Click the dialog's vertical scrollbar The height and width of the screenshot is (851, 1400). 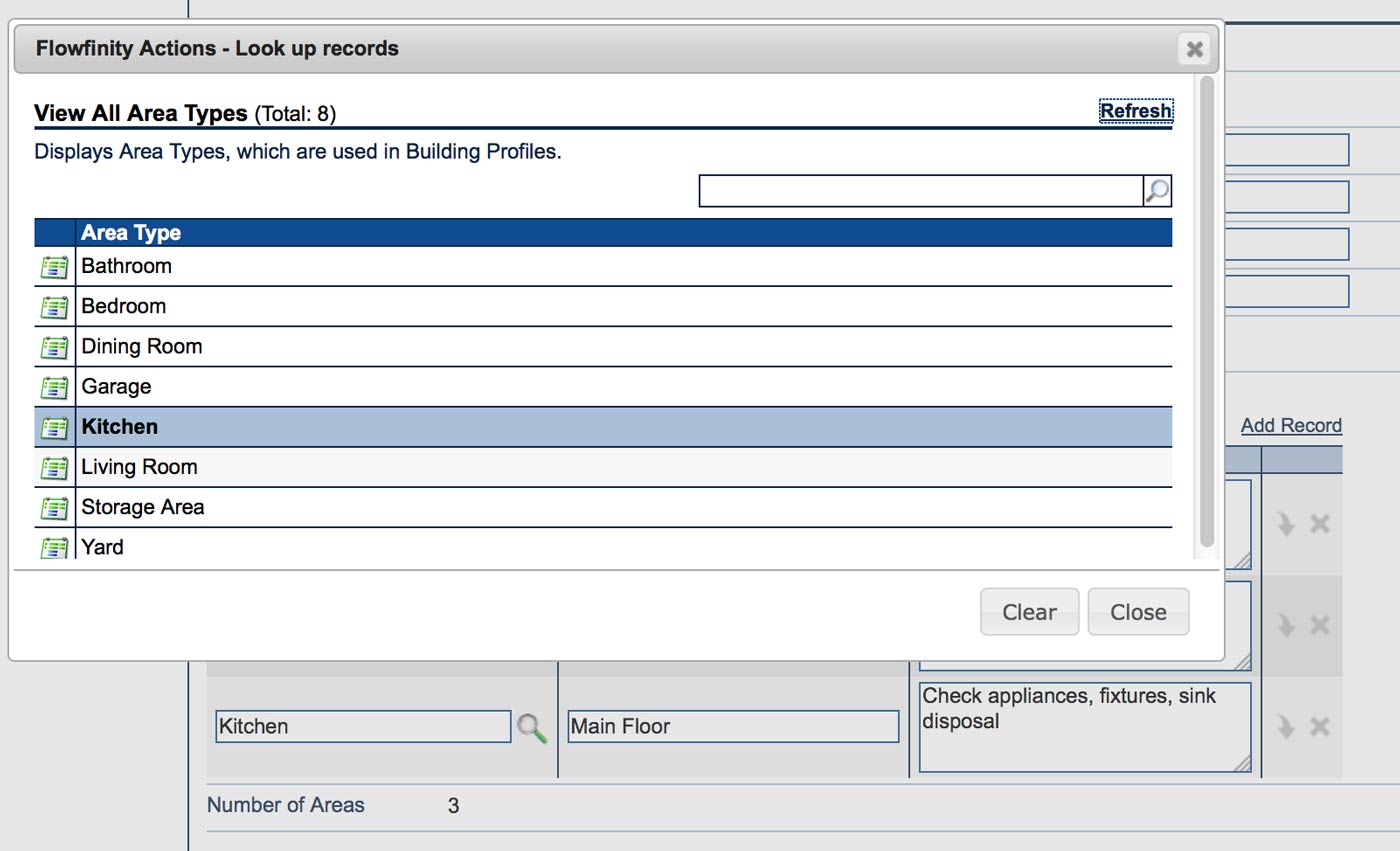point(1206,311)
